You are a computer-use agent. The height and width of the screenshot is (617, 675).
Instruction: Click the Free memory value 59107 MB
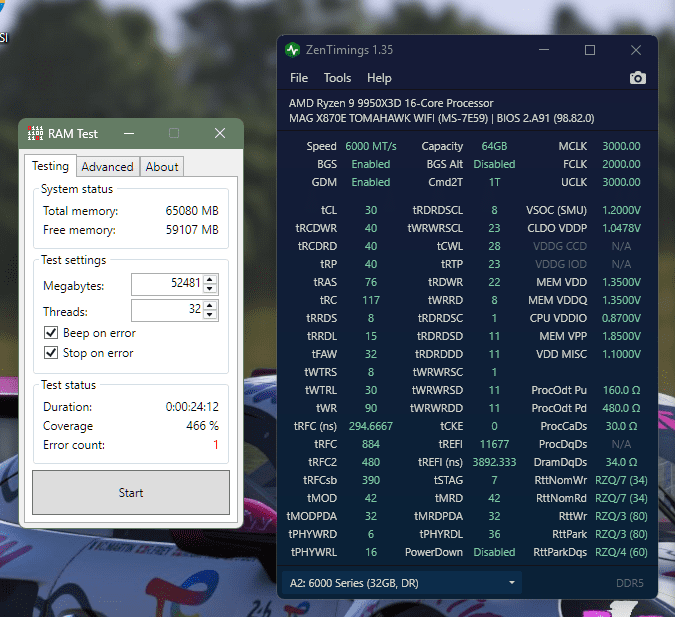click(192, 229)
